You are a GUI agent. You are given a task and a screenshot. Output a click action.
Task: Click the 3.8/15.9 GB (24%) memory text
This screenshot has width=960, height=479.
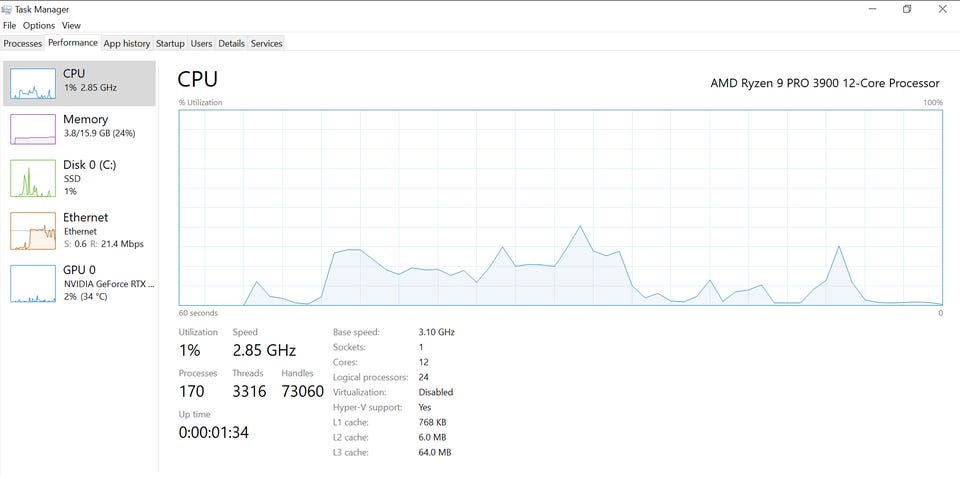point(99,133)
